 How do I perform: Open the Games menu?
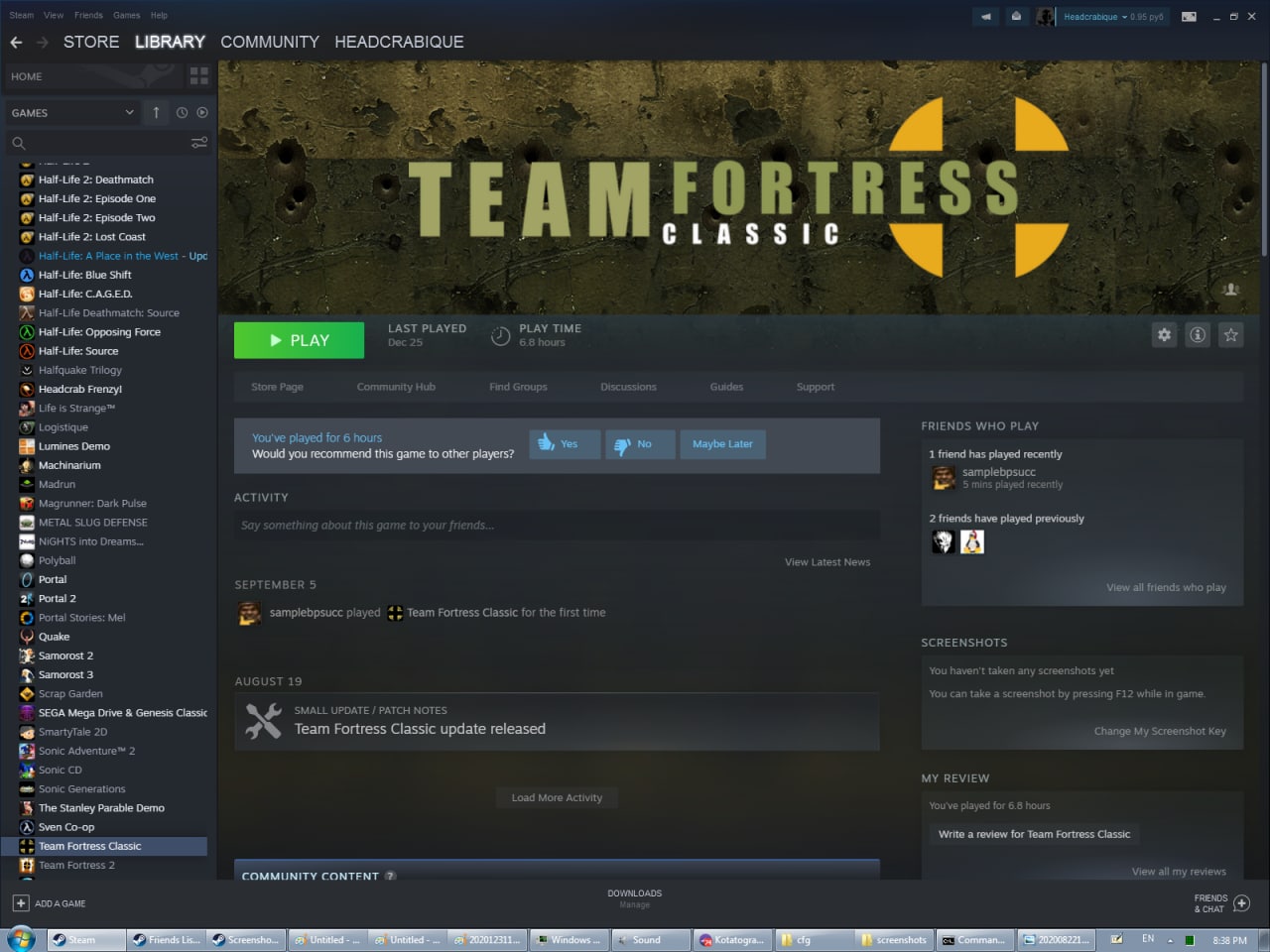[127, 15]
